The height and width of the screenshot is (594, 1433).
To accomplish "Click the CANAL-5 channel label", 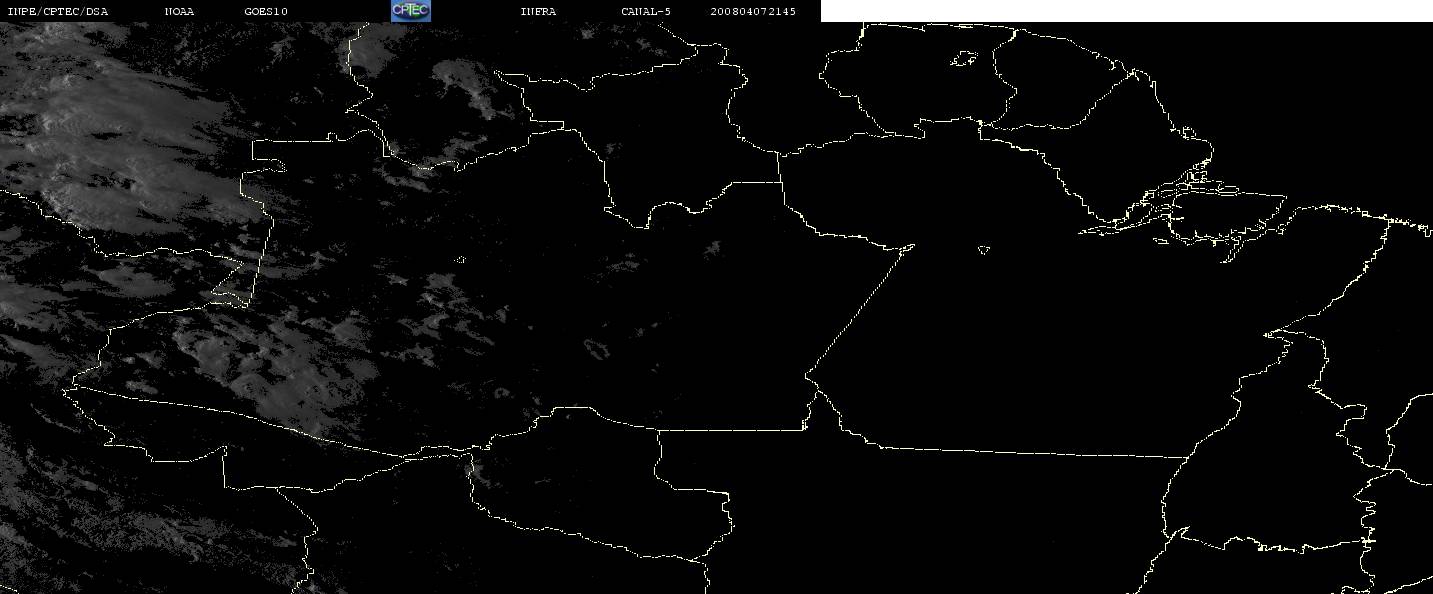I will [x=646, y=11].
